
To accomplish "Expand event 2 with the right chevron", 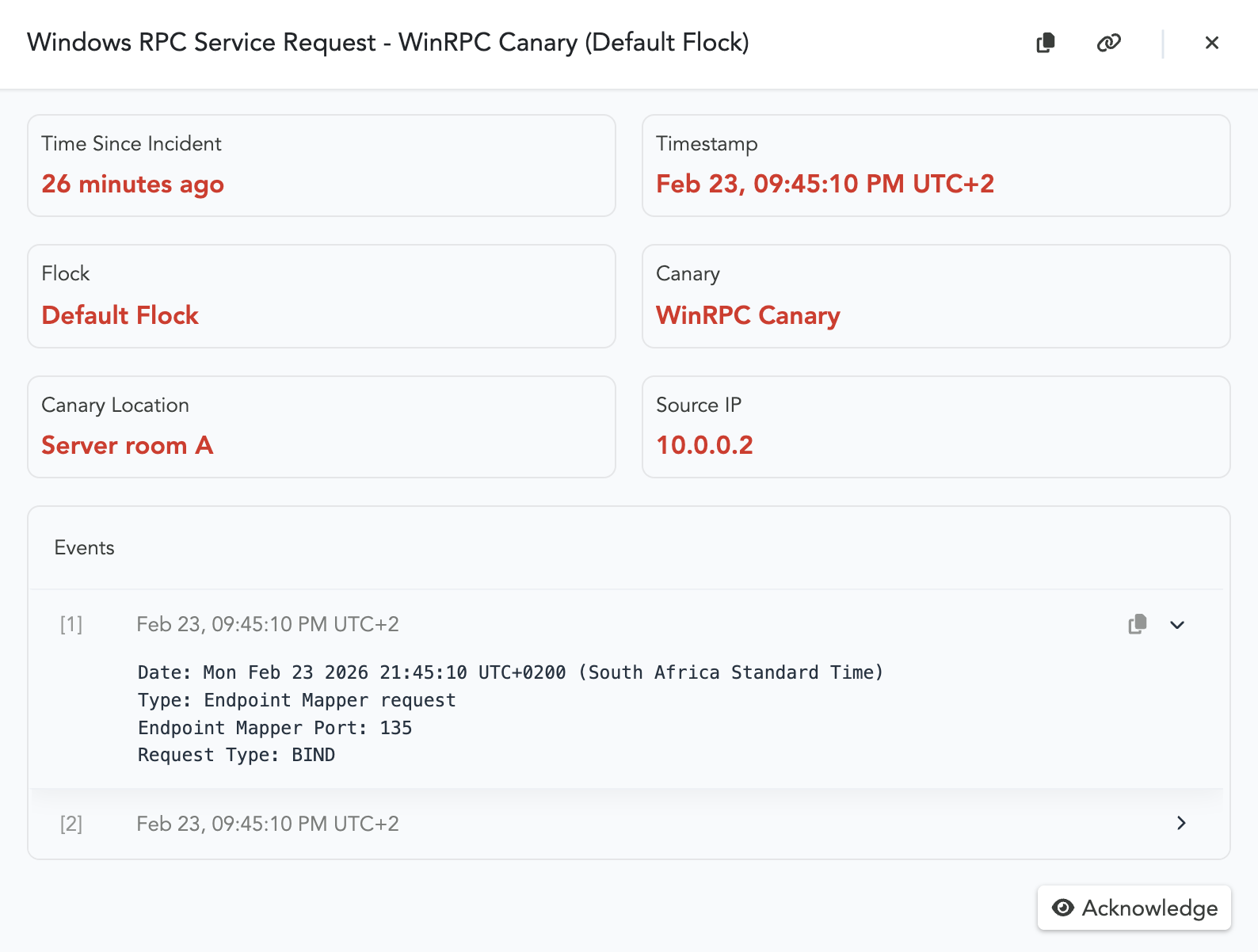I will pos(1181,823).
